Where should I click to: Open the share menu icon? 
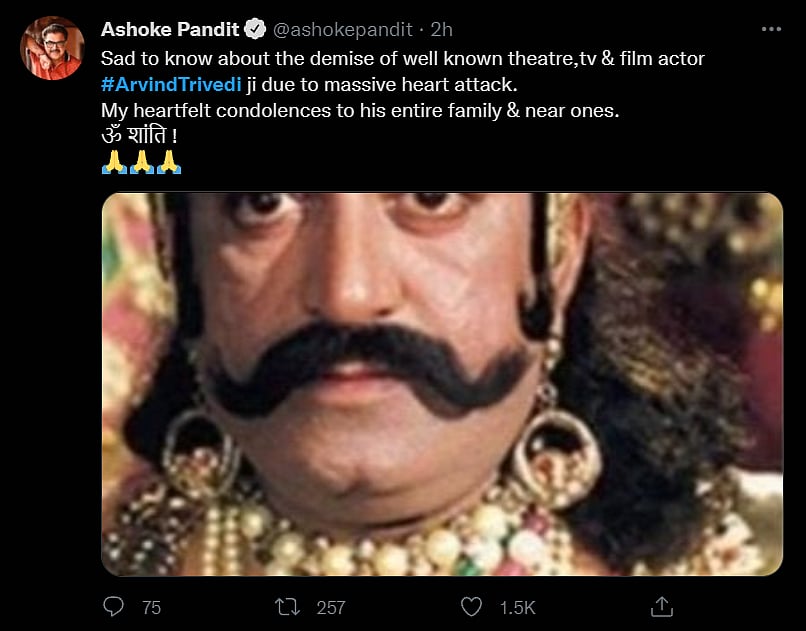pyautogui.click(x=660, y=606)
